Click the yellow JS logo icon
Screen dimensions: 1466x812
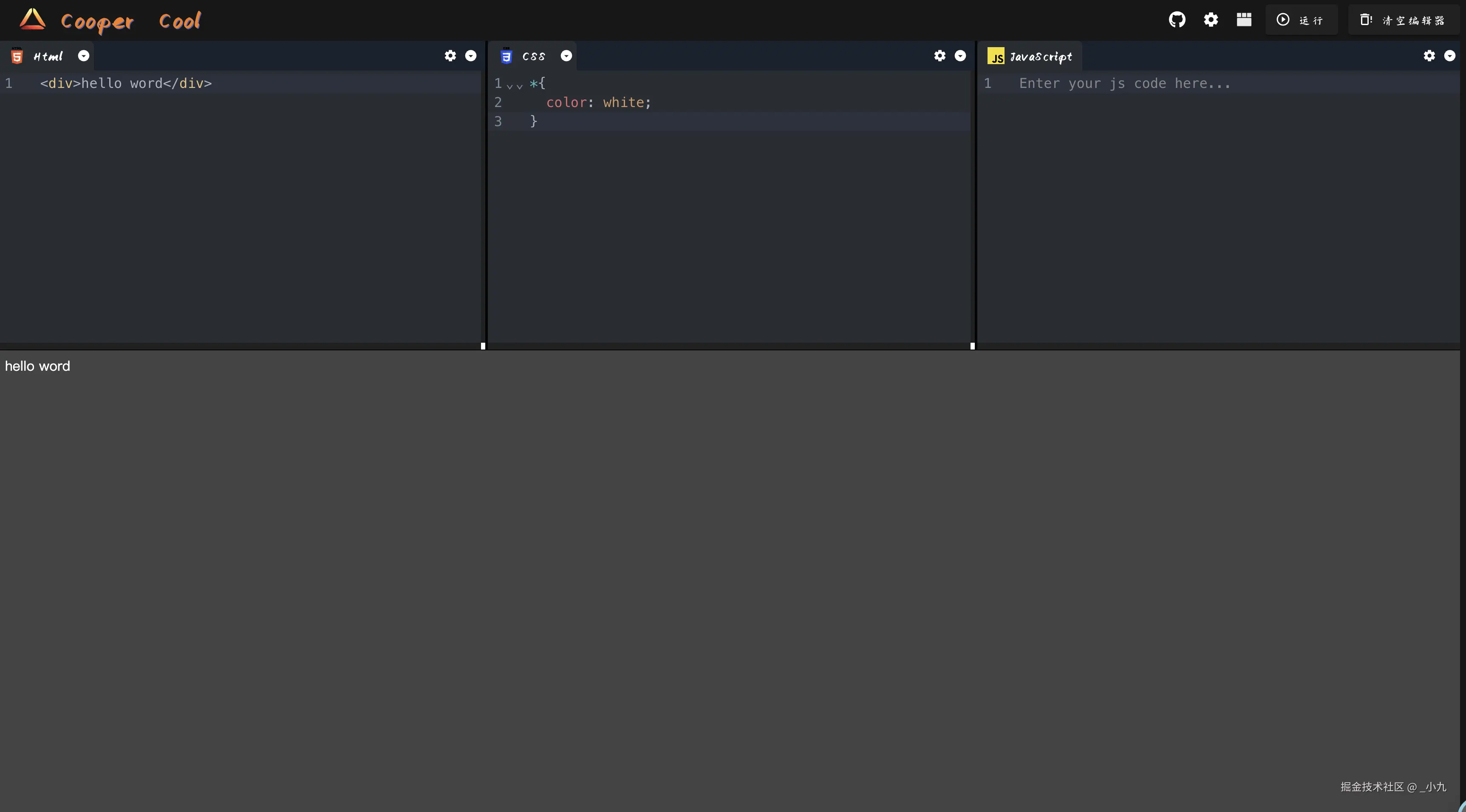tap(996, 56)
